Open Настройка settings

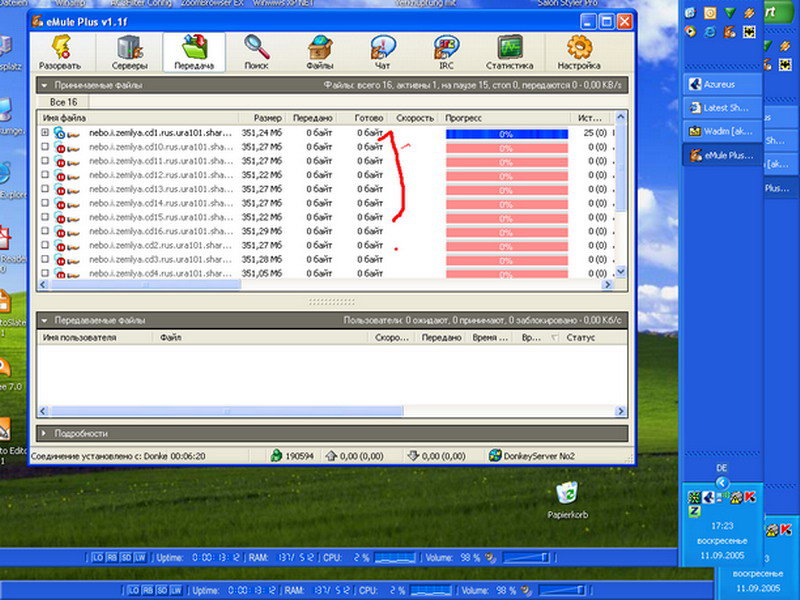point(579,52)
